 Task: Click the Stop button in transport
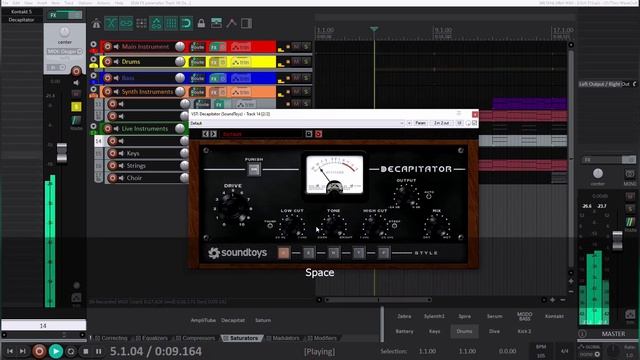(86, 351)
